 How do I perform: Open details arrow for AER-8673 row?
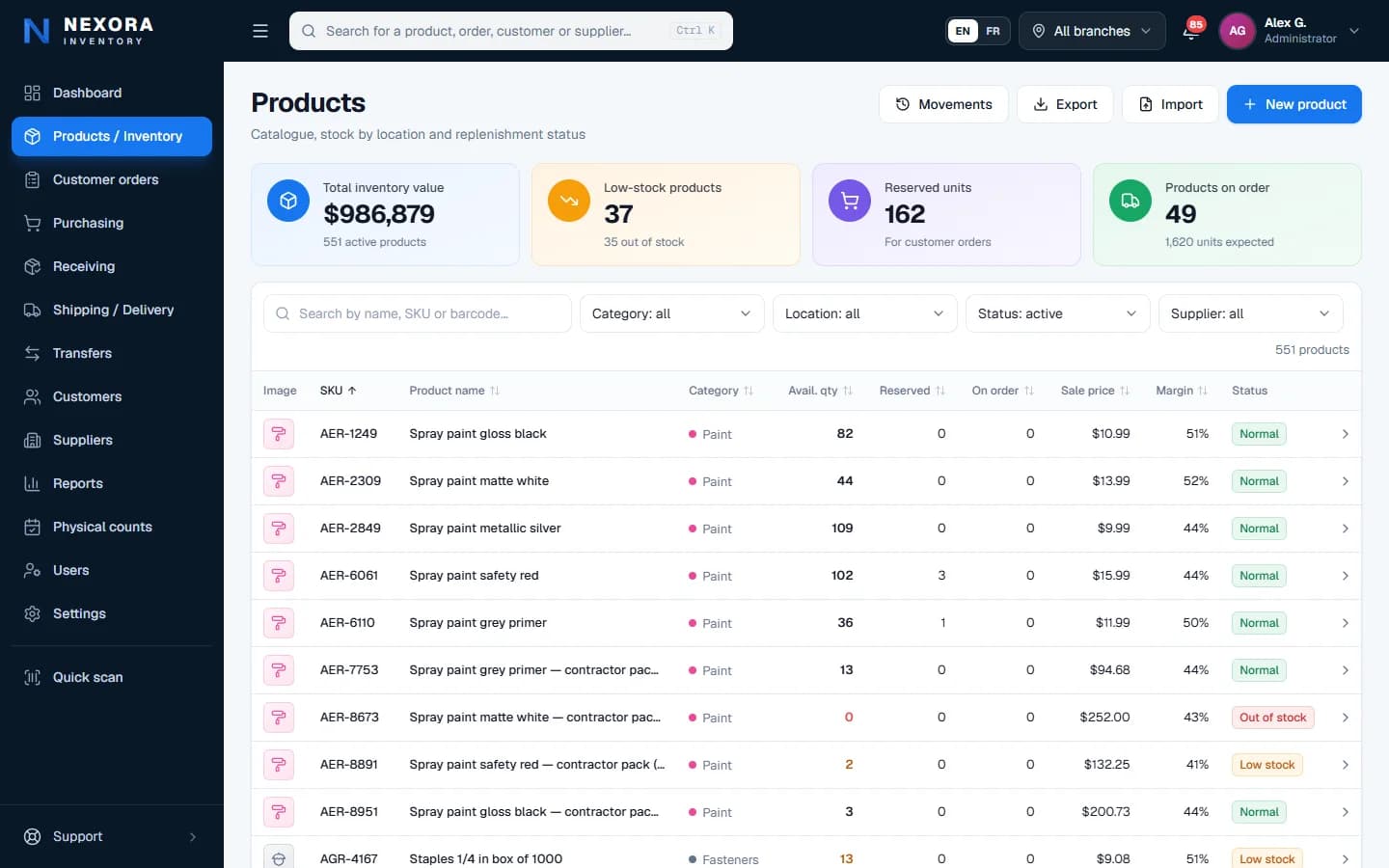pos(1345,718)
